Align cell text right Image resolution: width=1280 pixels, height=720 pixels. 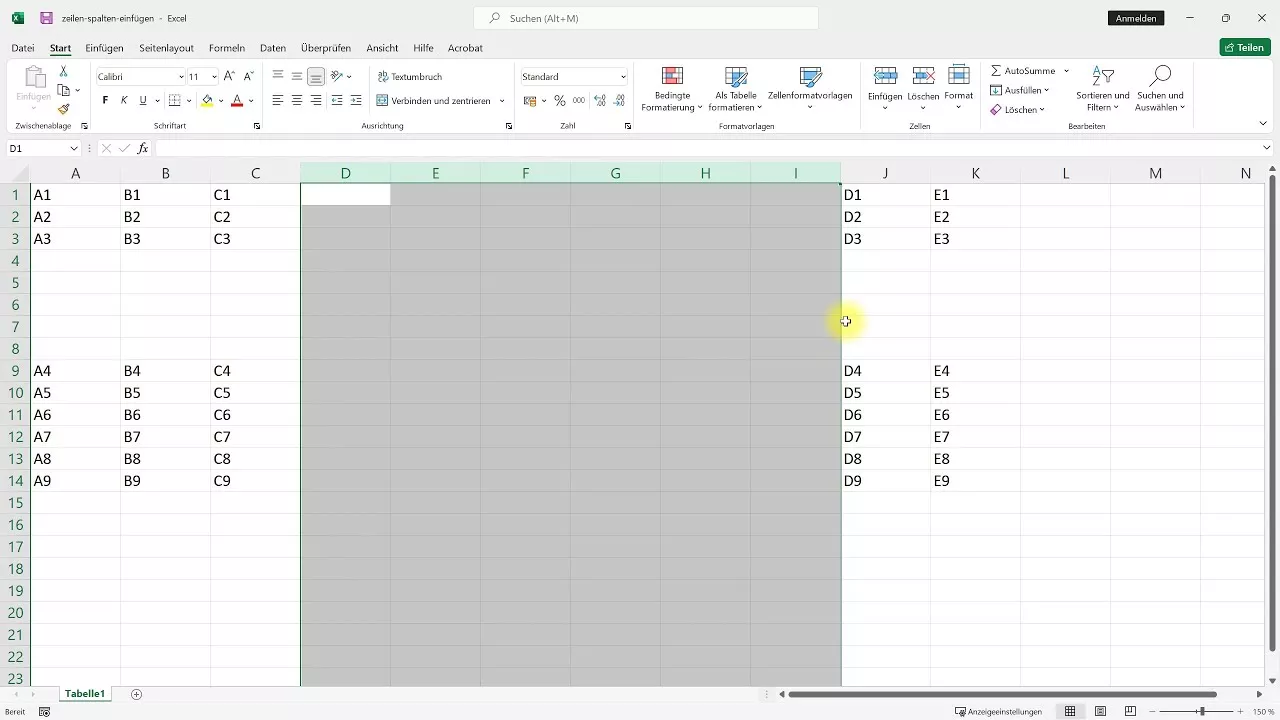coord(316,100)
